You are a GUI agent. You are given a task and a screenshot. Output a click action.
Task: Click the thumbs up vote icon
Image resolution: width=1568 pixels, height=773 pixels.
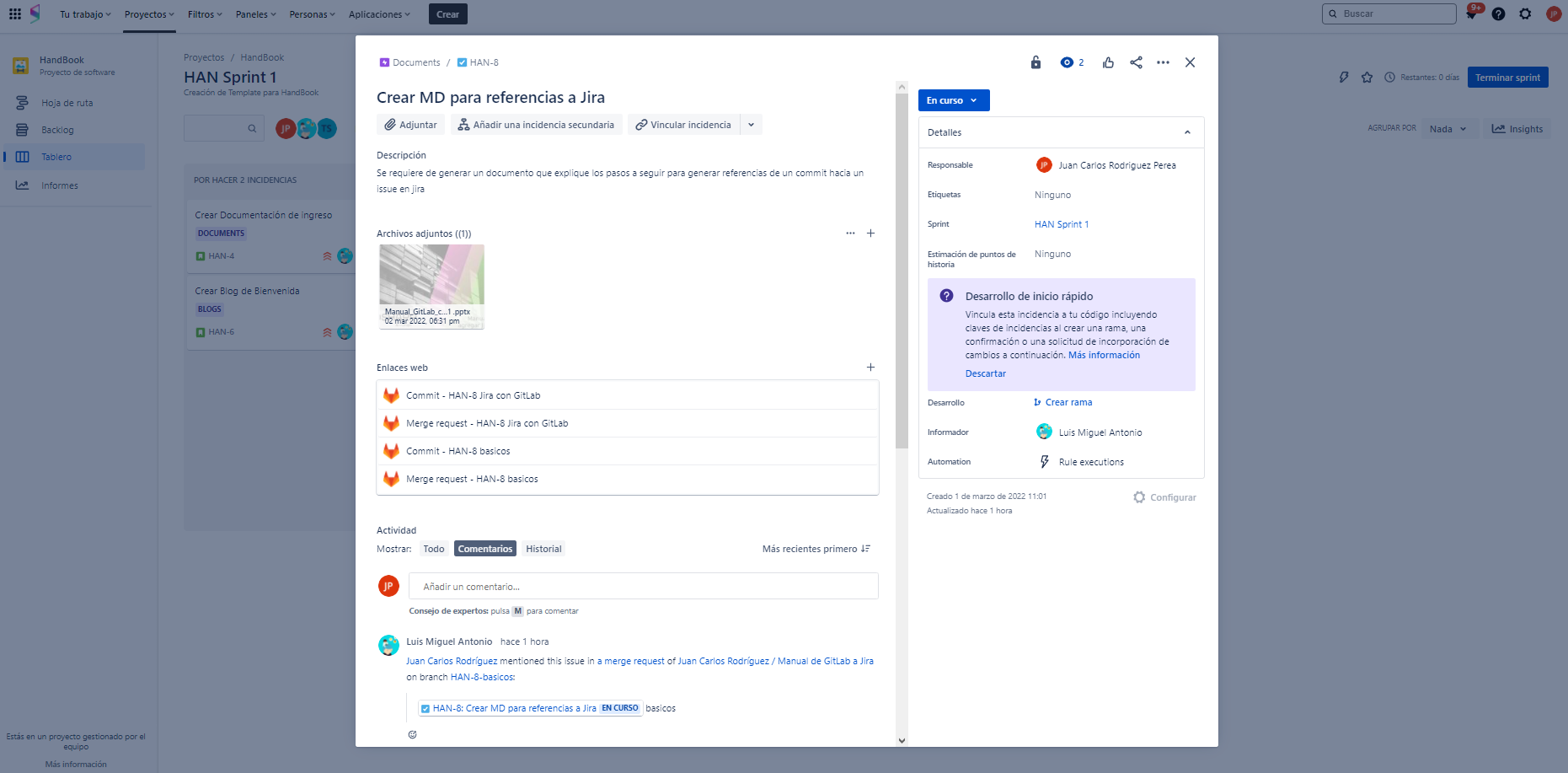point(1108,62)
